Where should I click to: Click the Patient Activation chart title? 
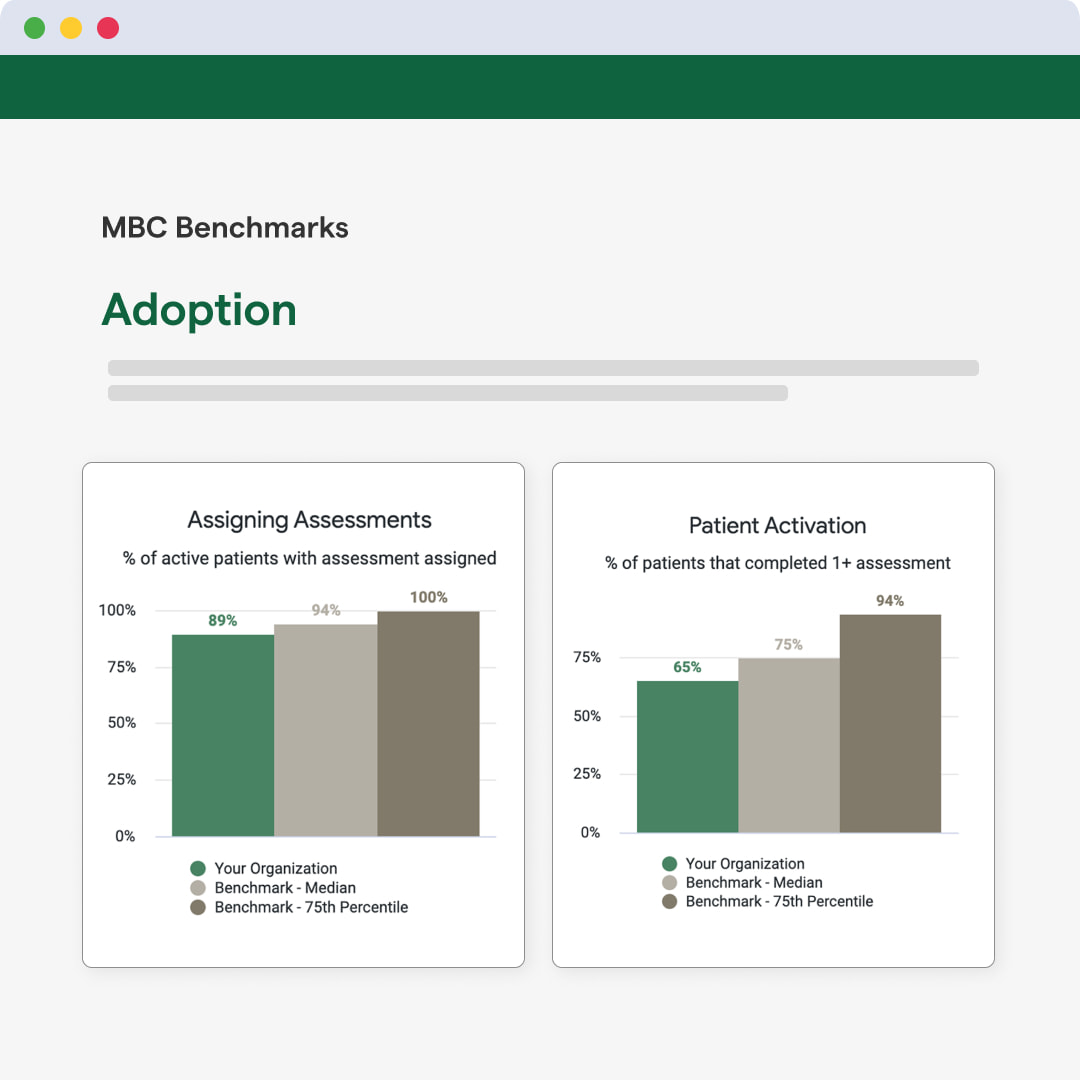point(777,526)
